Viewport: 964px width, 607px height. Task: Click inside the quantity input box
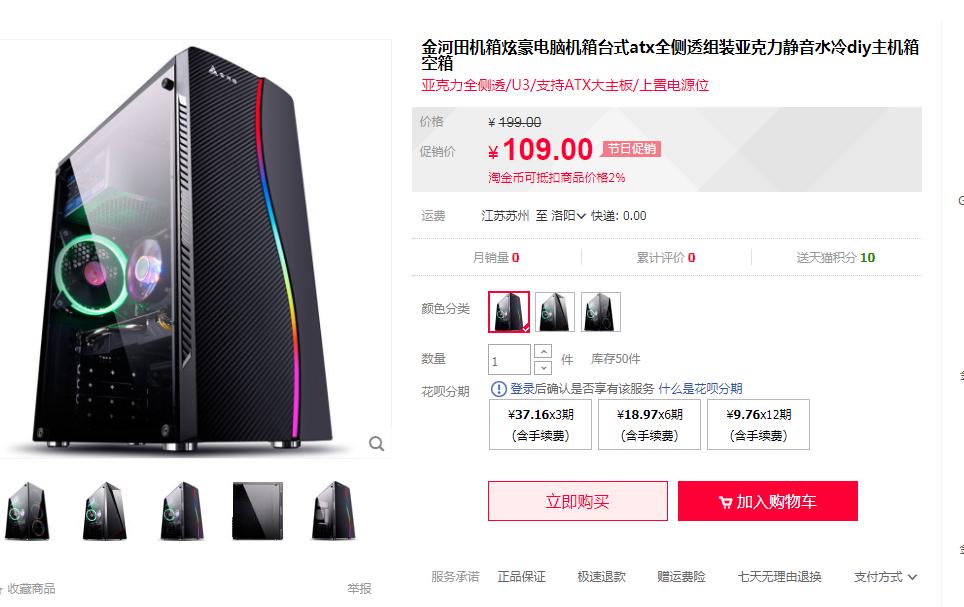tap(508, 359)
